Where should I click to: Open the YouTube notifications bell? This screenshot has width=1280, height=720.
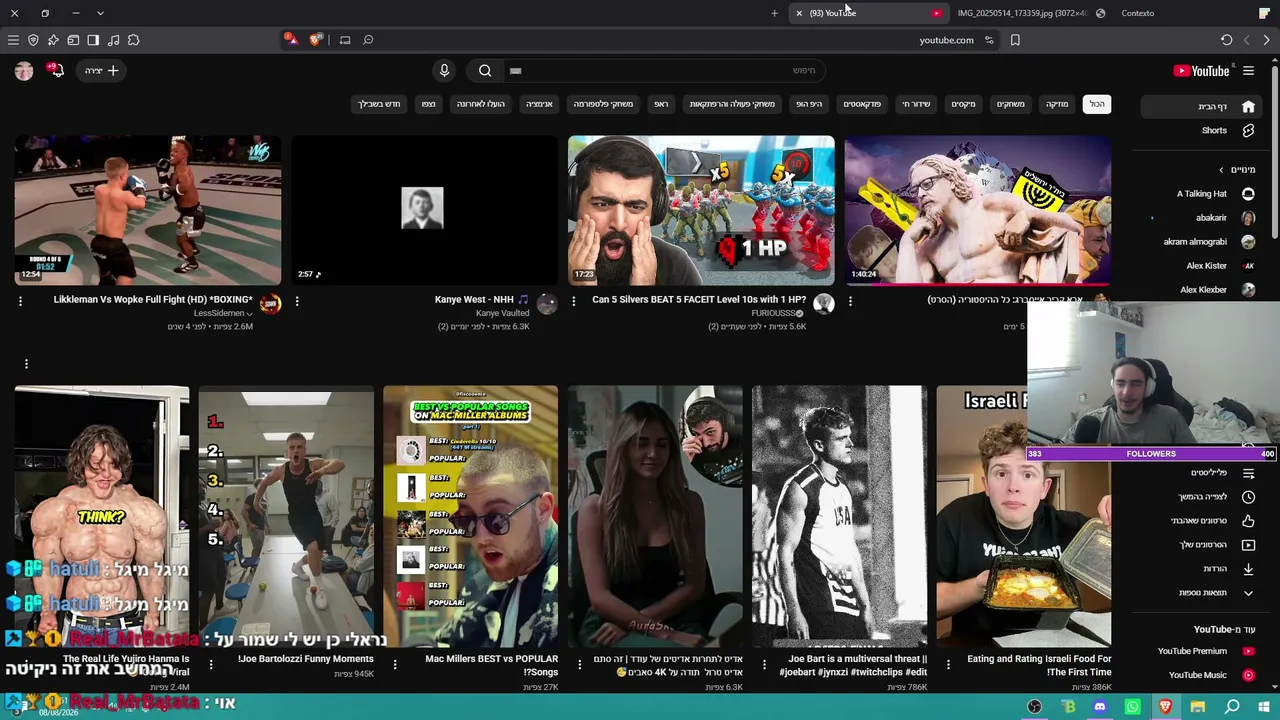click(x=56, y=70)
